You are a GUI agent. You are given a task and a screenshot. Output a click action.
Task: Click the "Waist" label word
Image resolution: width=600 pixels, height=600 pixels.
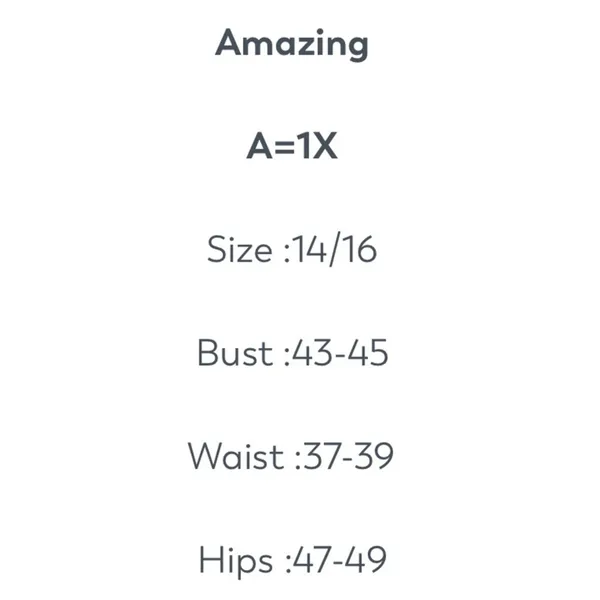coord(236,456)
